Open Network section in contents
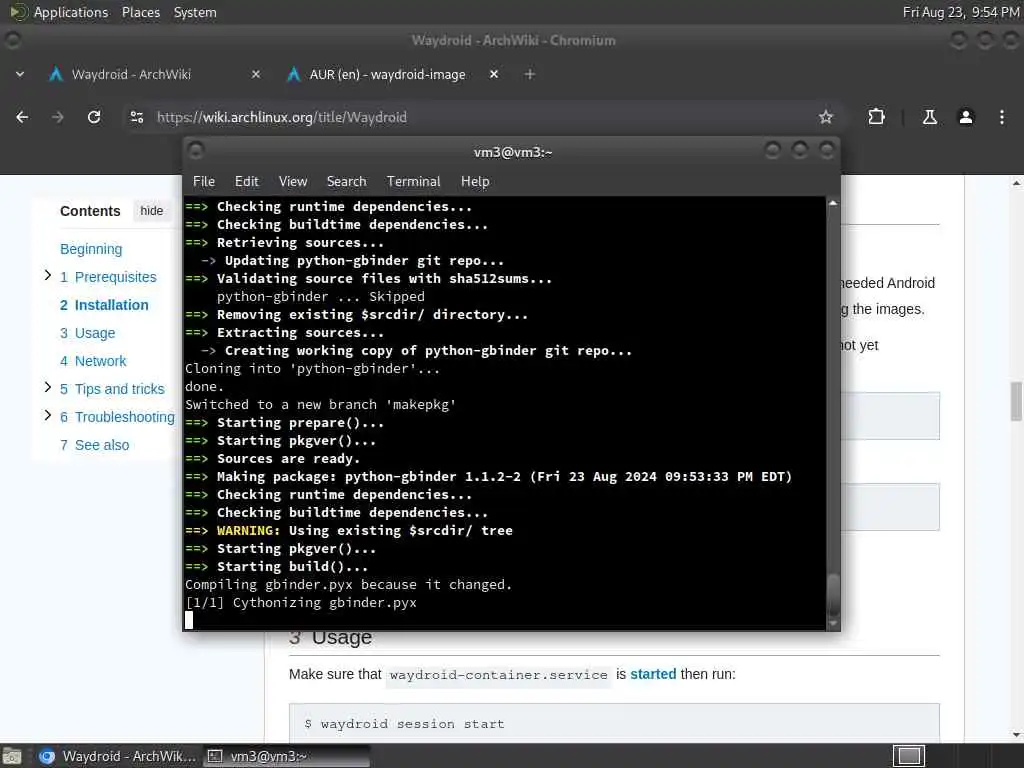 [x=93, y=361]
